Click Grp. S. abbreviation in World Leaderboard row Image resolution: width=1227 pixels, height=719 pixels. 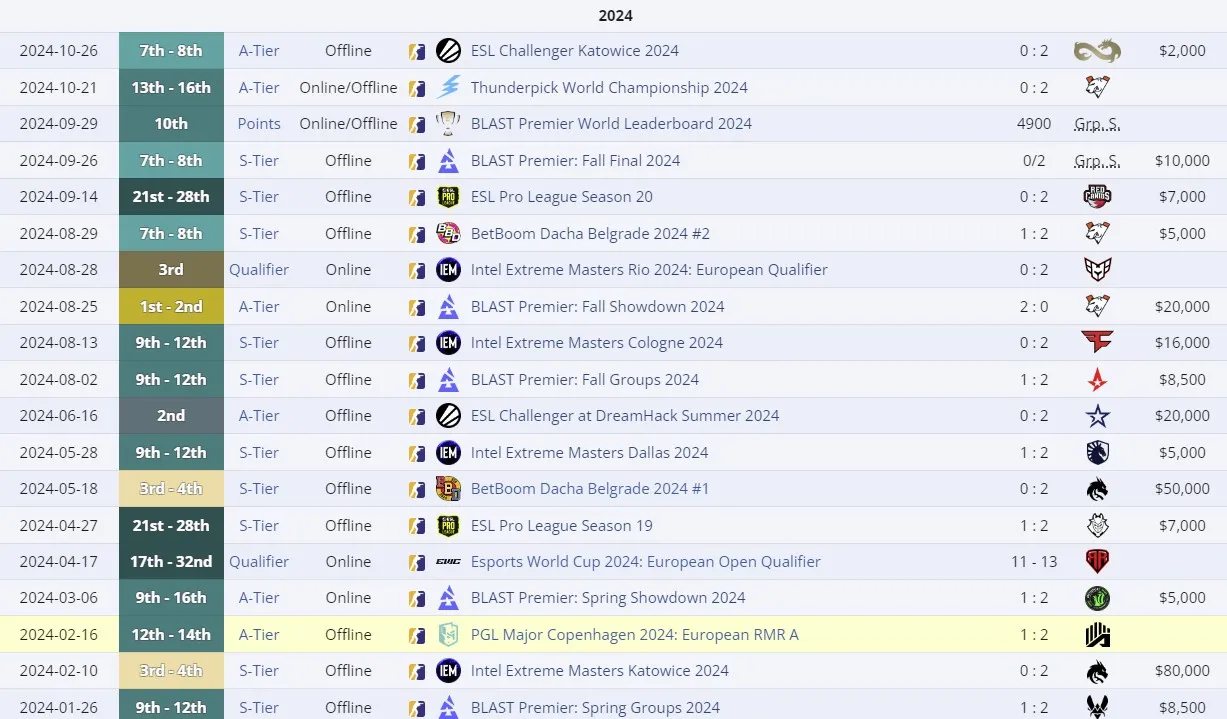[1097, 124]
